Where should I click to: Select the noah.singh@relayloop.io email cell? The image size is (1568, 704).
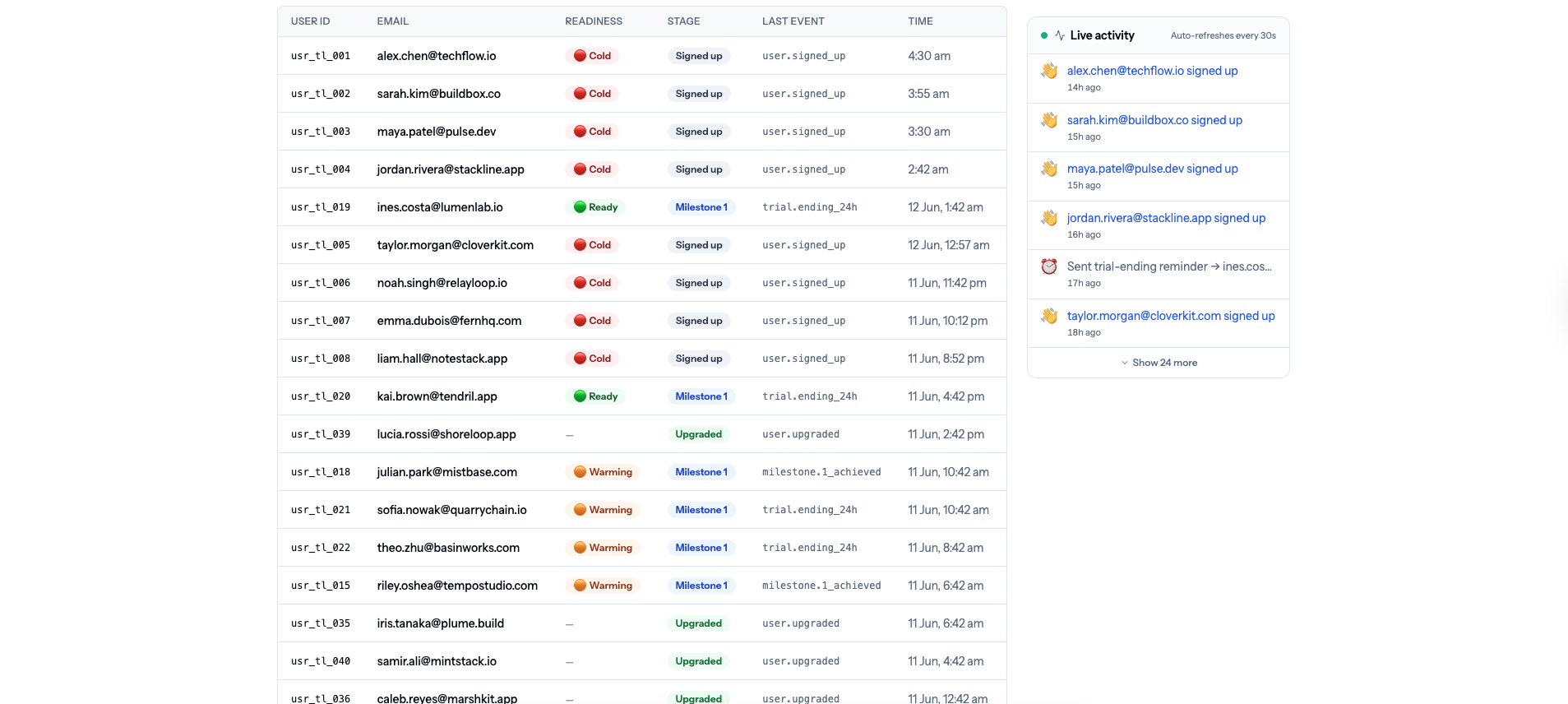point(442,283)
